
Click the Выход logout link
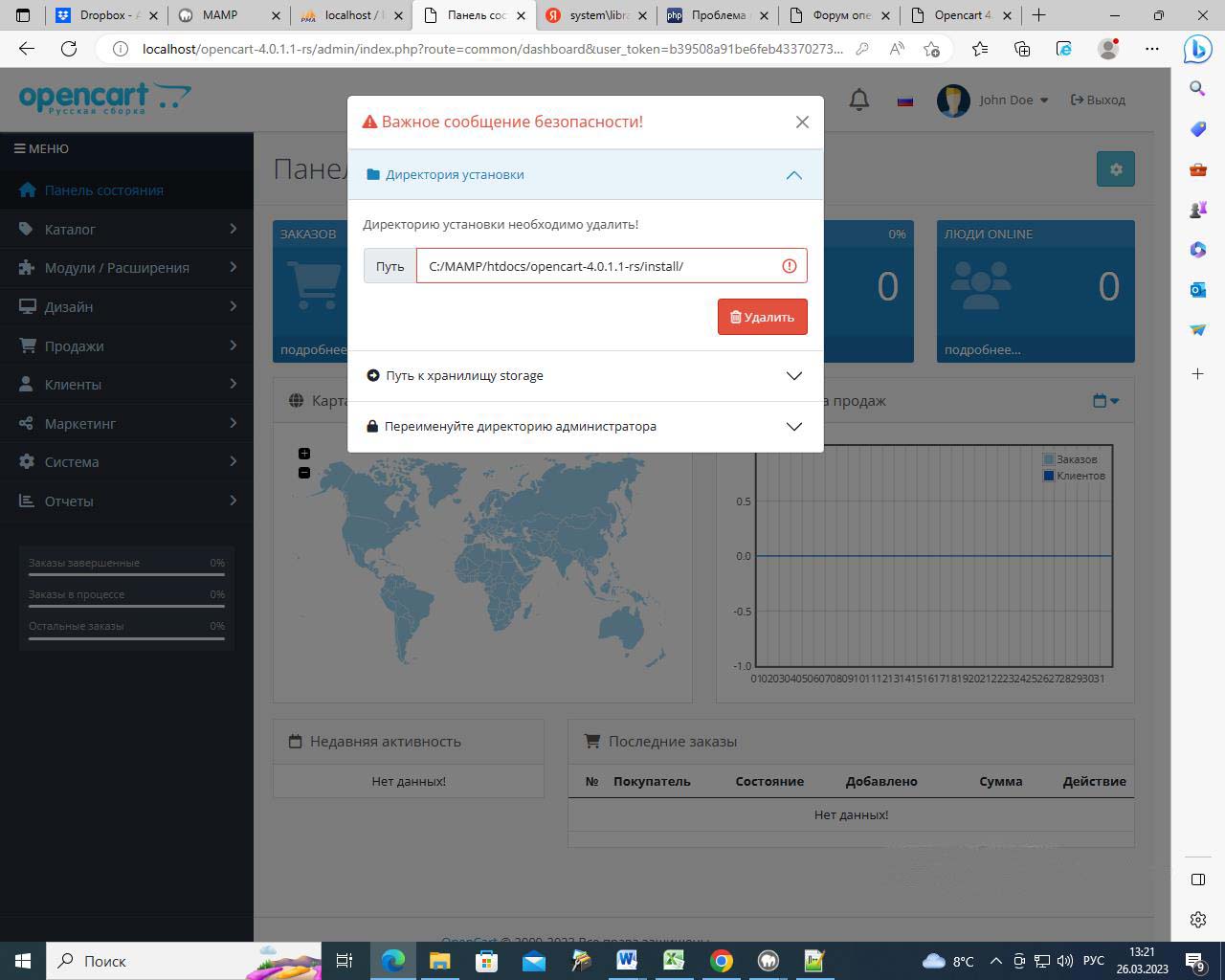tap(1098, 100)
